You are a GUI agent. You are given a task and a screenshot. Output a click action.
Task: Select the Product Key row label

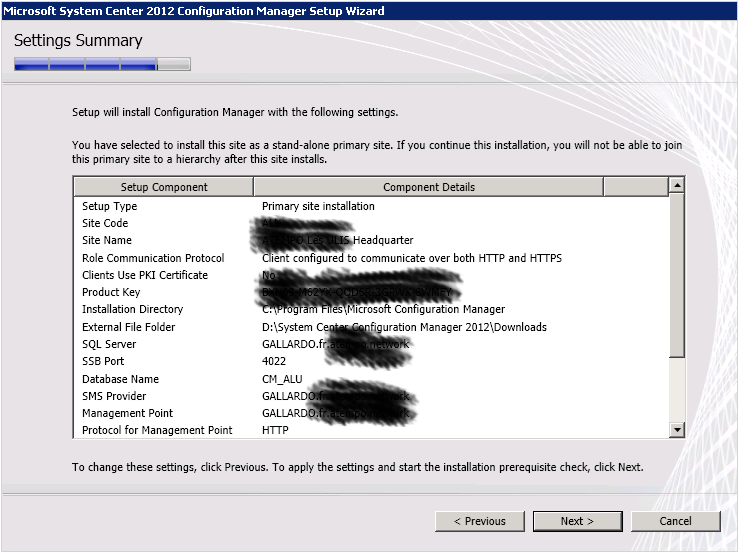click(x=111, y=292)
